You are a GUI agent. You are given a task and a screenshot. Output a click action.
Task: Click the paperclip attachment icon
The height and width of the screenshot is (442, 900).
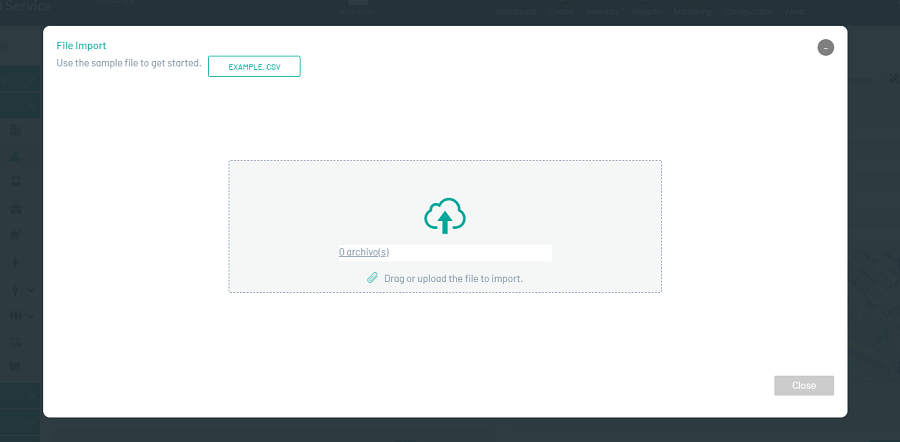pyautogui.click(x=373, y=278)
